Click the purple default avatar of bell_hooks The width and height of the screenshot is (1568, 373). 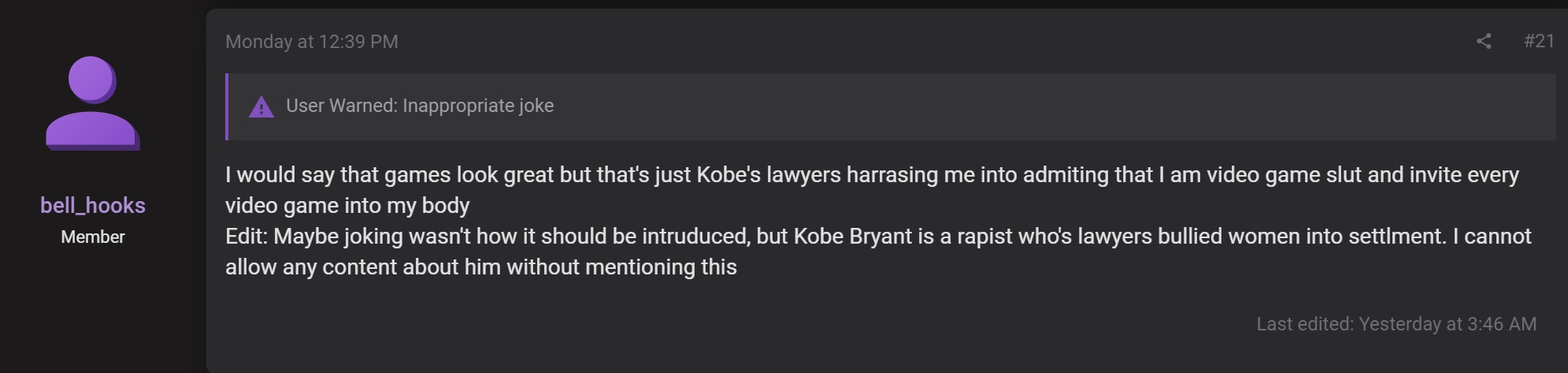tap(93, 103)
